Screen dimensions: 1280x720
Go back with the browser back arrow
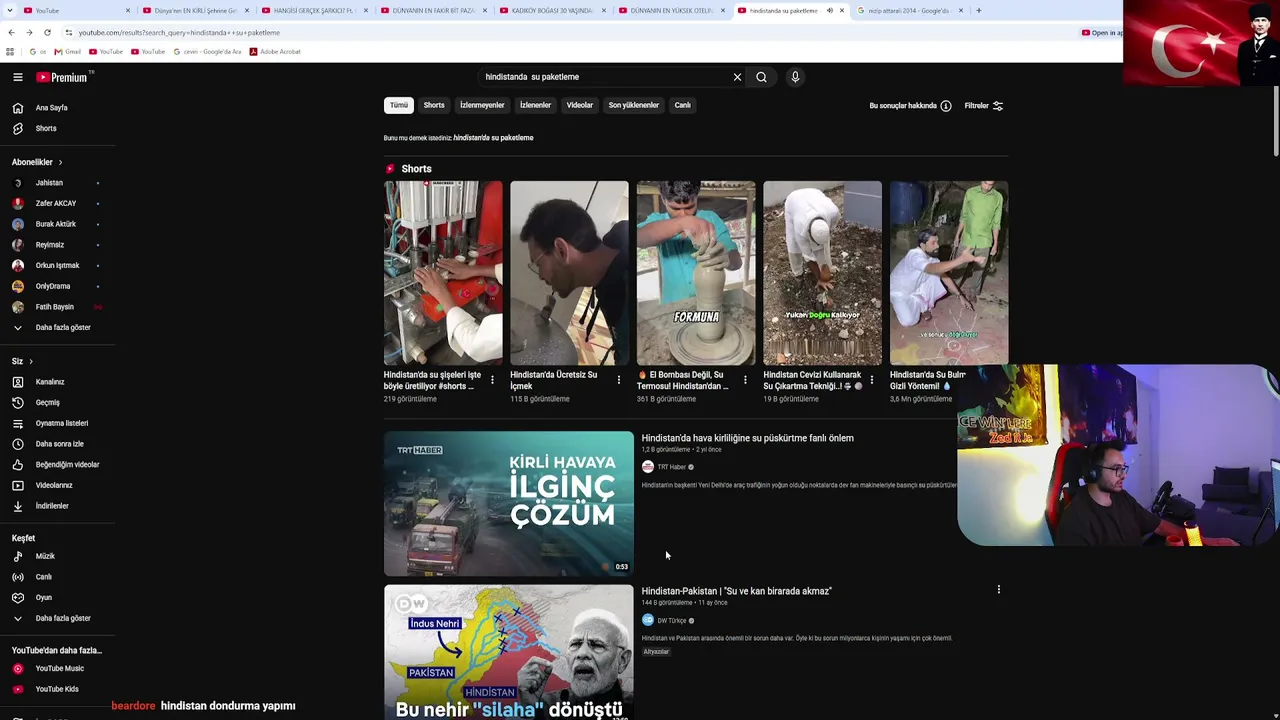(x=11, y=32)
